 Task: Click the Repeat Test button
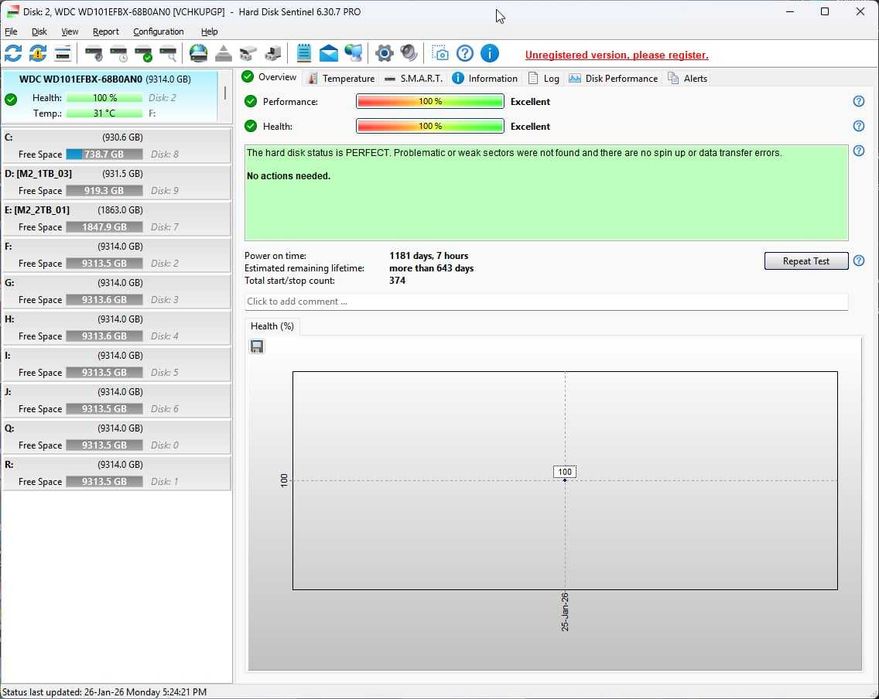(x=806, y=261)
